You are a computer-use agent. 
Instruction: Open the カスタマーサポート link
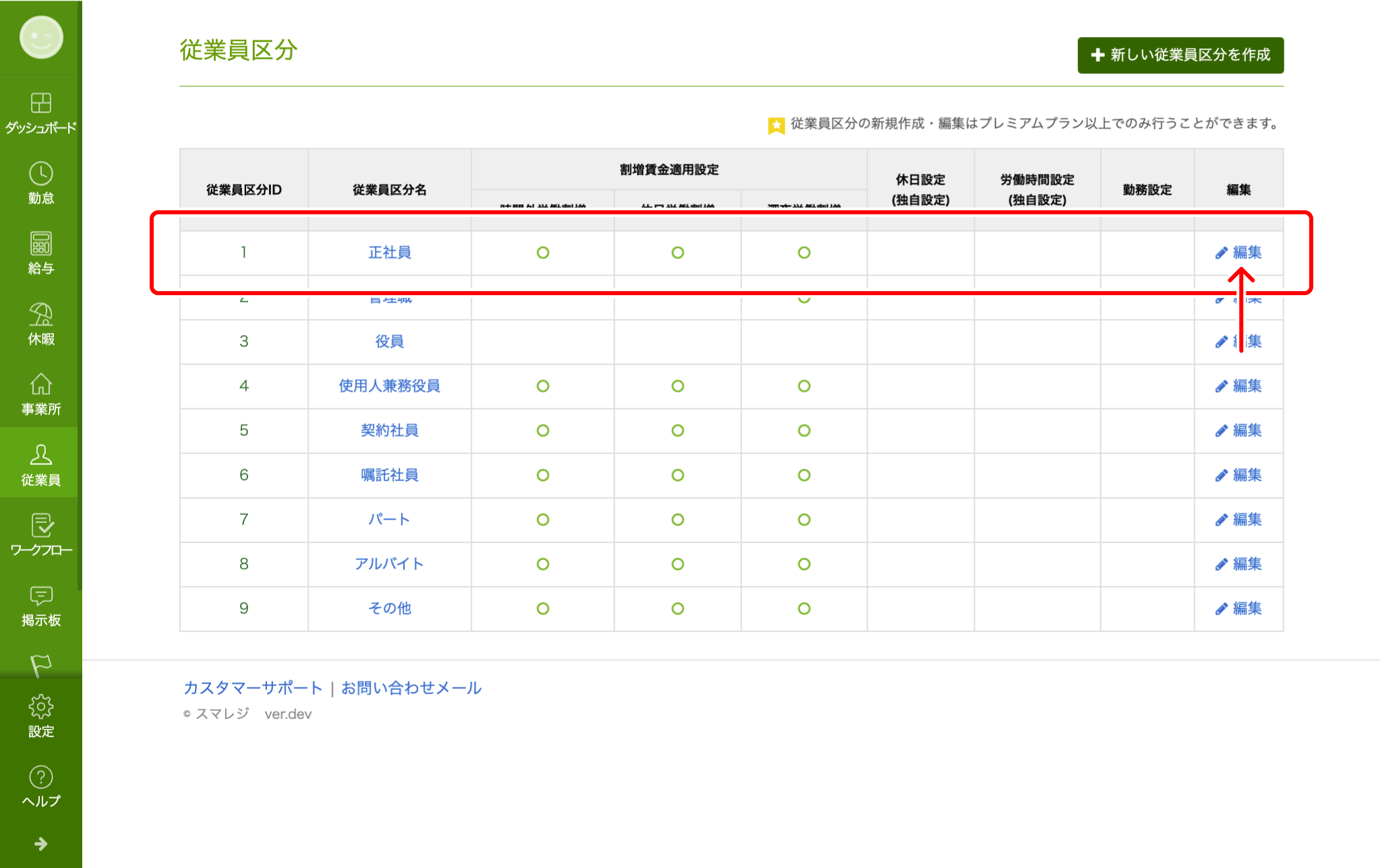pos(253,687)
